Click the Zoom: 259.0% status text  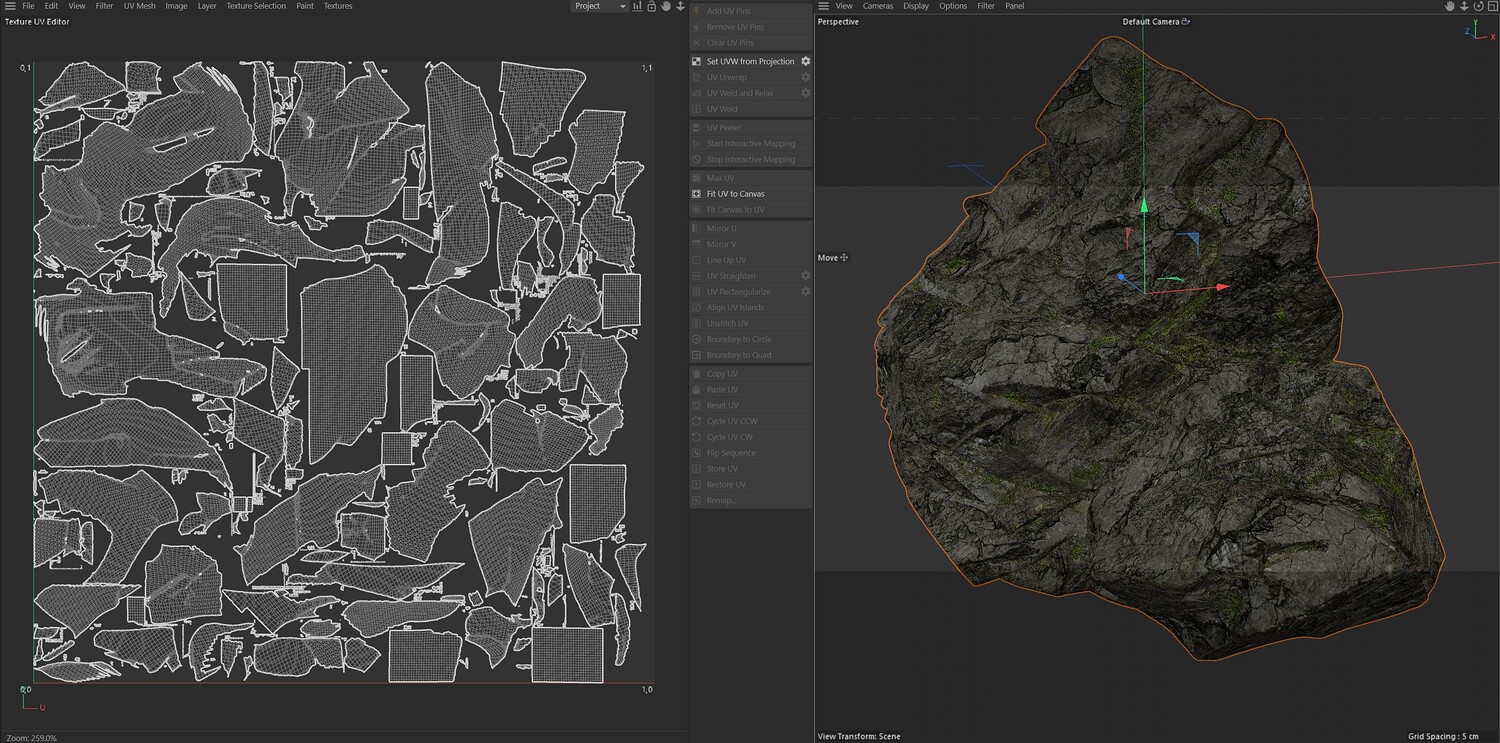[31, 738]
